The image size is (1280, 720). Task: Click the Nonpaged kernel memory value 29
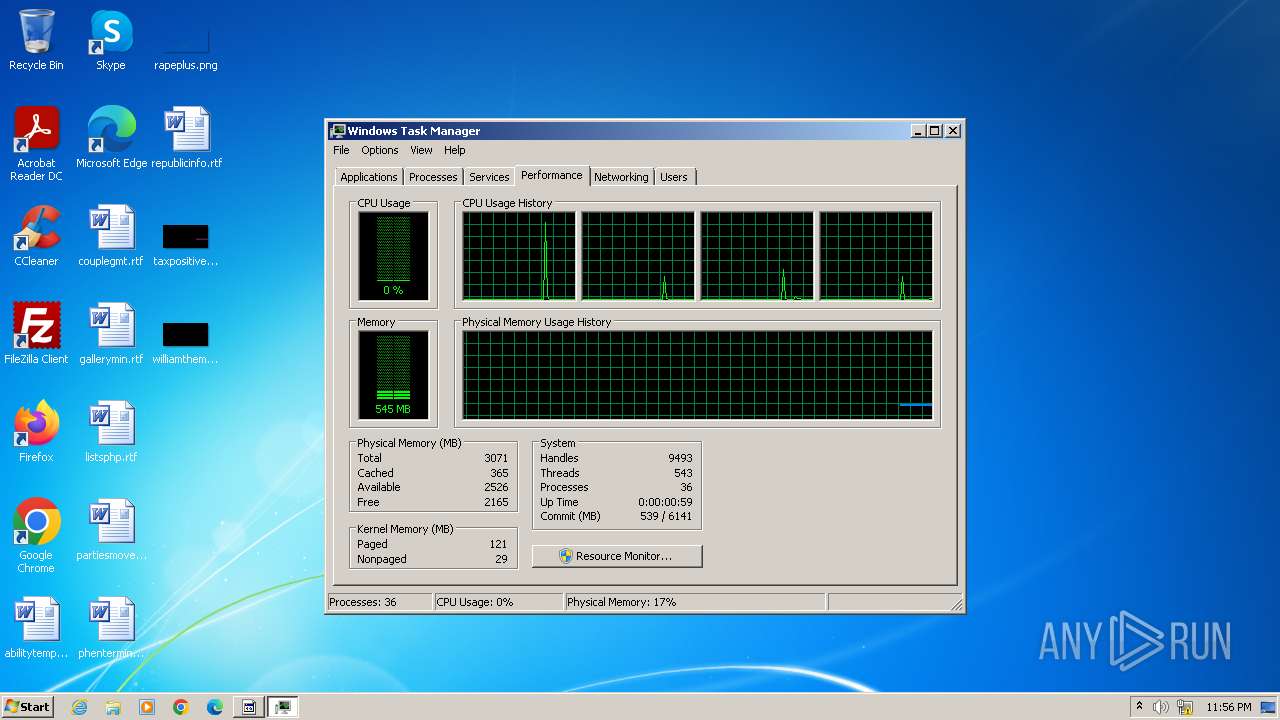click(501, 559)
